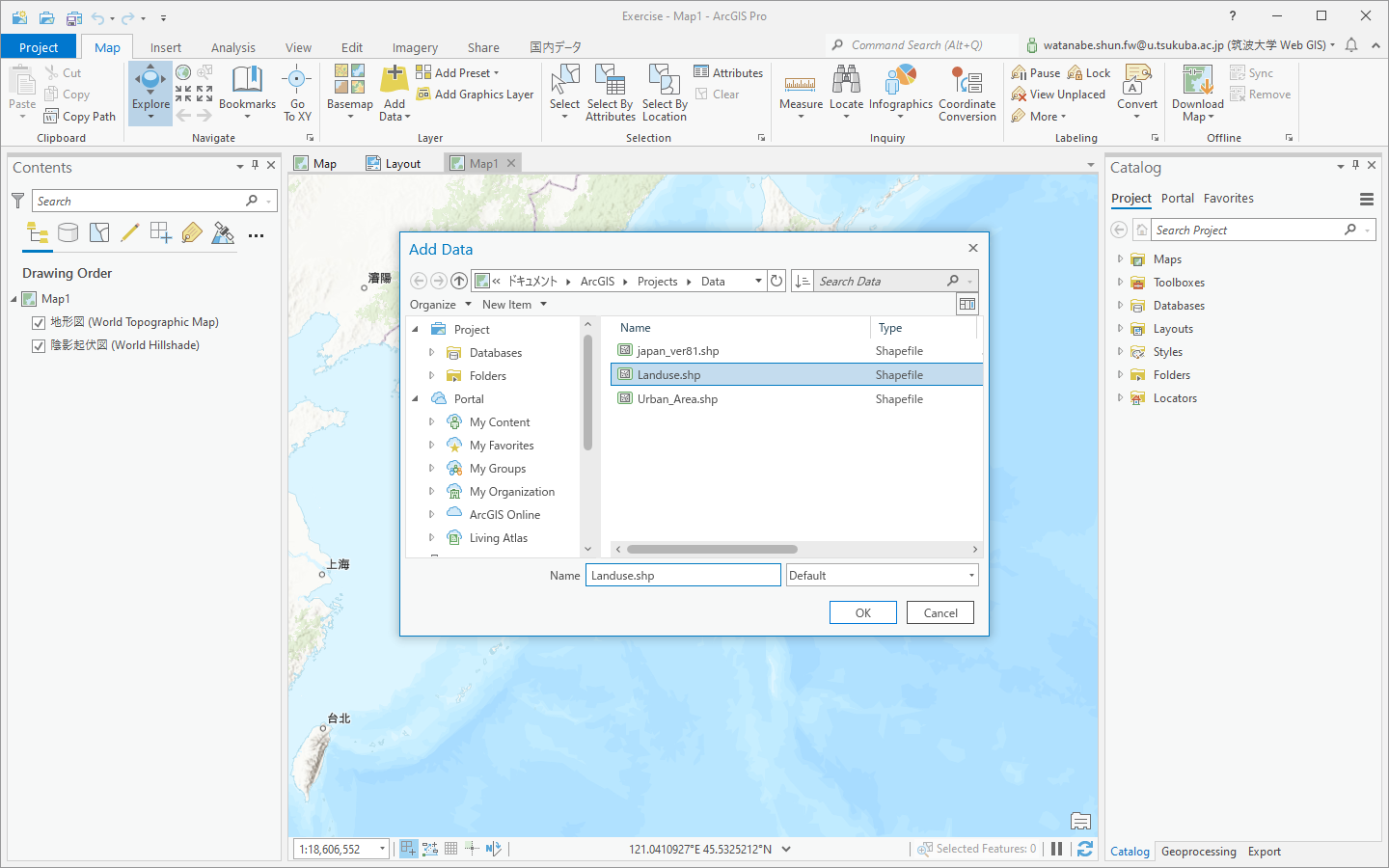Uncheck the 陰影起伏図 World Hillshade layer
The width and height of the screenshot is (1389, 868).
point(39,345)
